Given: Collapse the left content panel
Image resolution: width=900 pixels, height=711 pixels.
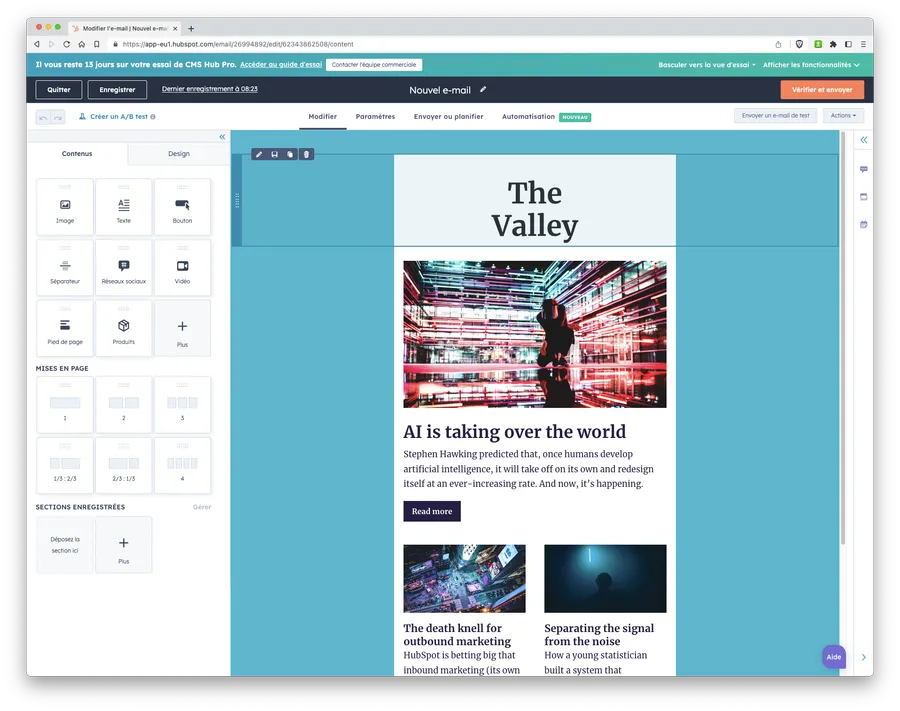Looking at the screenshot, I should (x=222, y=137).
